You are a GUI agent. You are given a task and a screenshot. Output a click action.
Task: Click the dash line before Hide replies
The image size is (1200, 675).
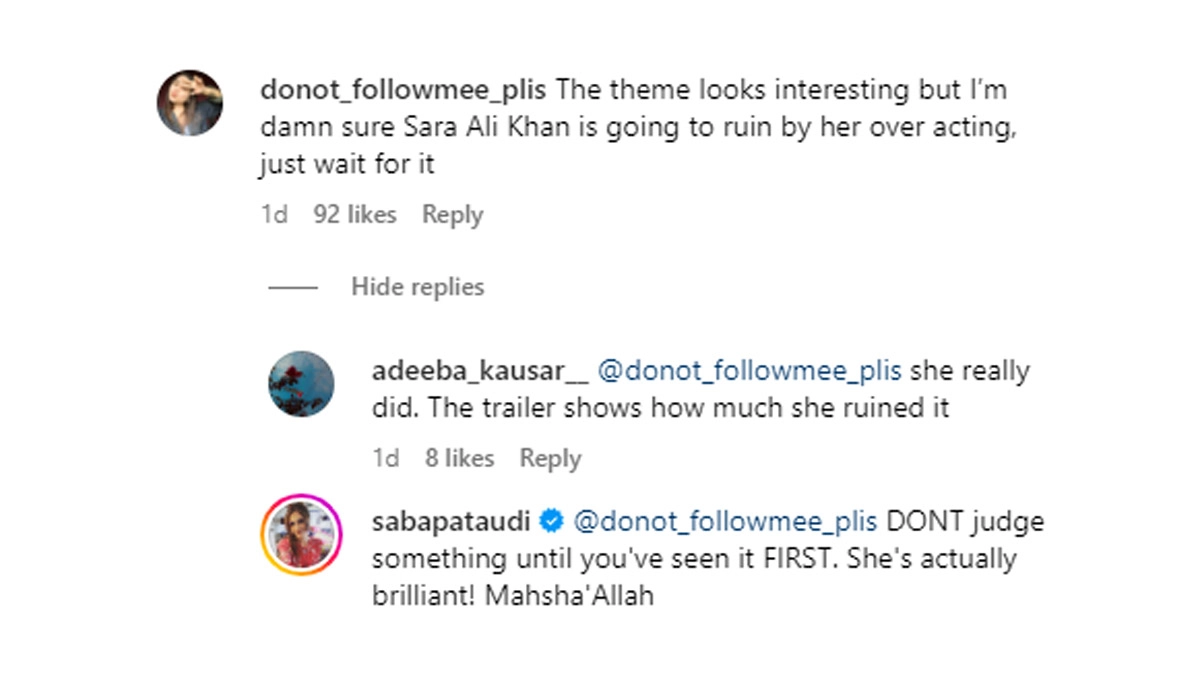pos(293,288)
